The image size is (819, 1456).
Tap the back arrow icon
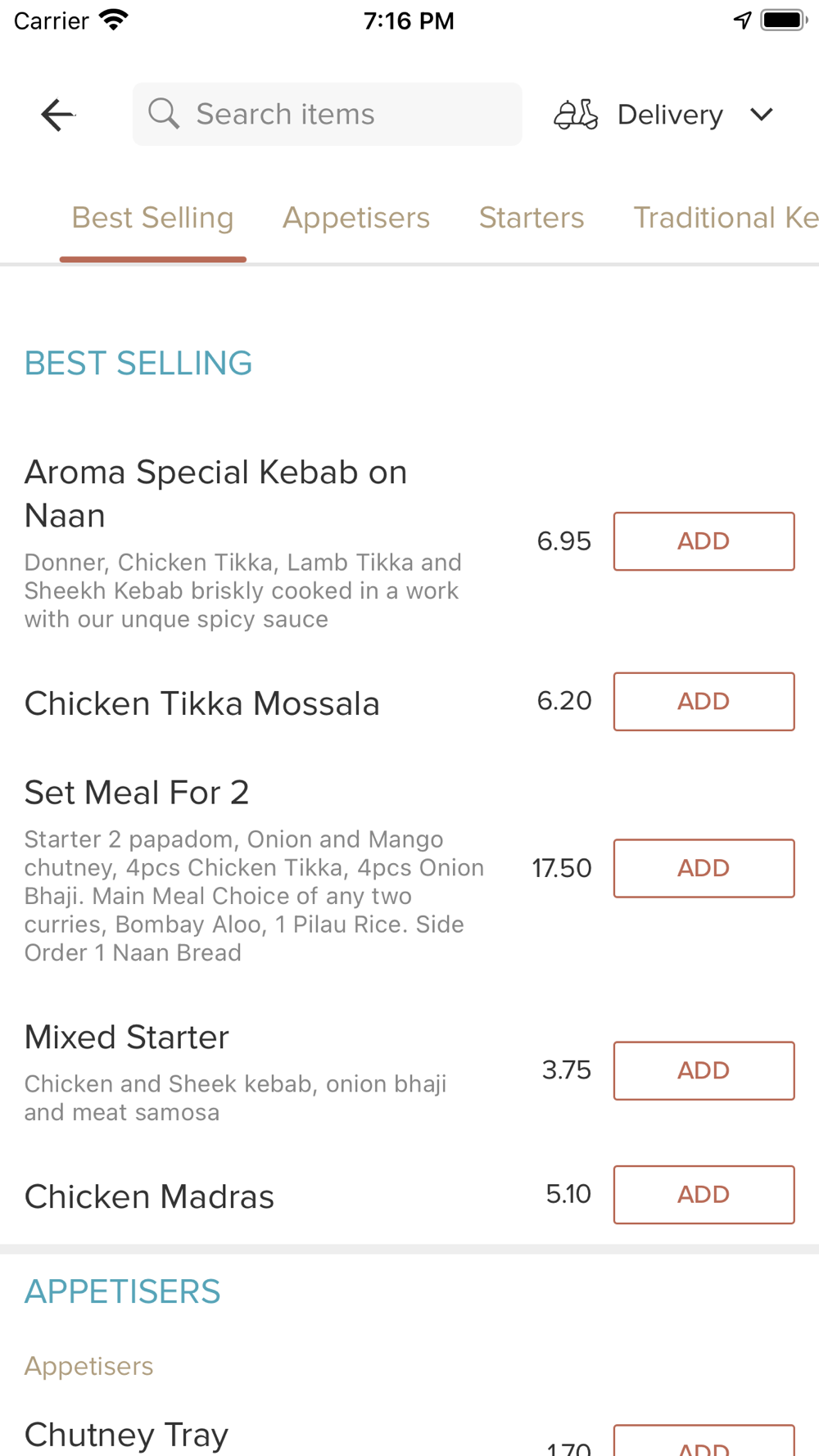[57, 115]
